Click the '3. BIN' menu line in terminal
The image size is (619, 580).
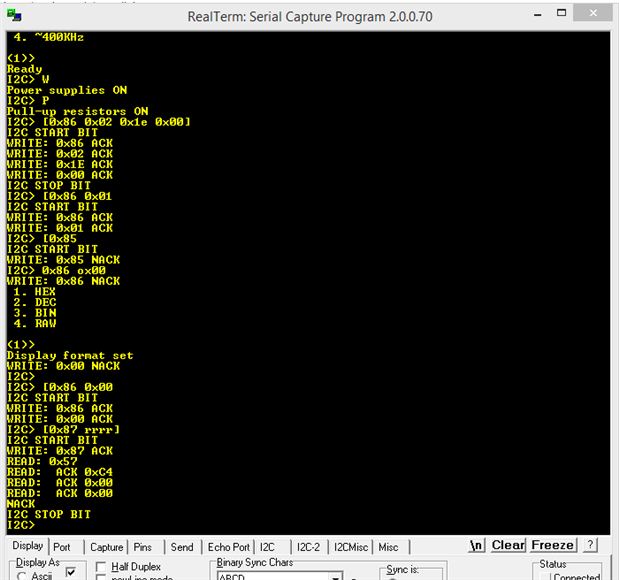click(35, 313)
